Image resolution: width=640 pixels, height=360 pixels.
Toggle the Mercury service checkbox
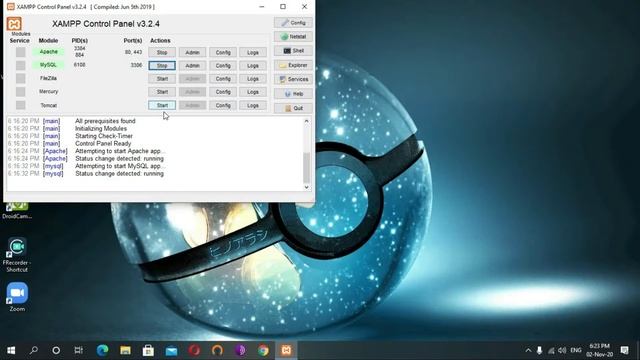coord(20,92)
